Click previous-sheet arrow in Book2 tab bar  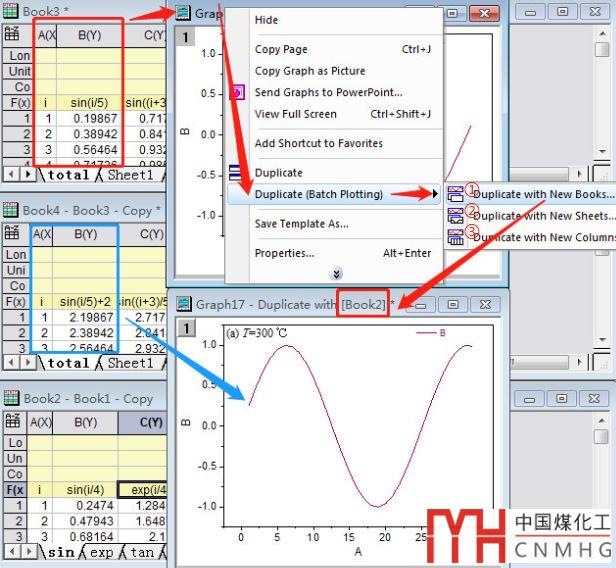[x=12, y=551]
